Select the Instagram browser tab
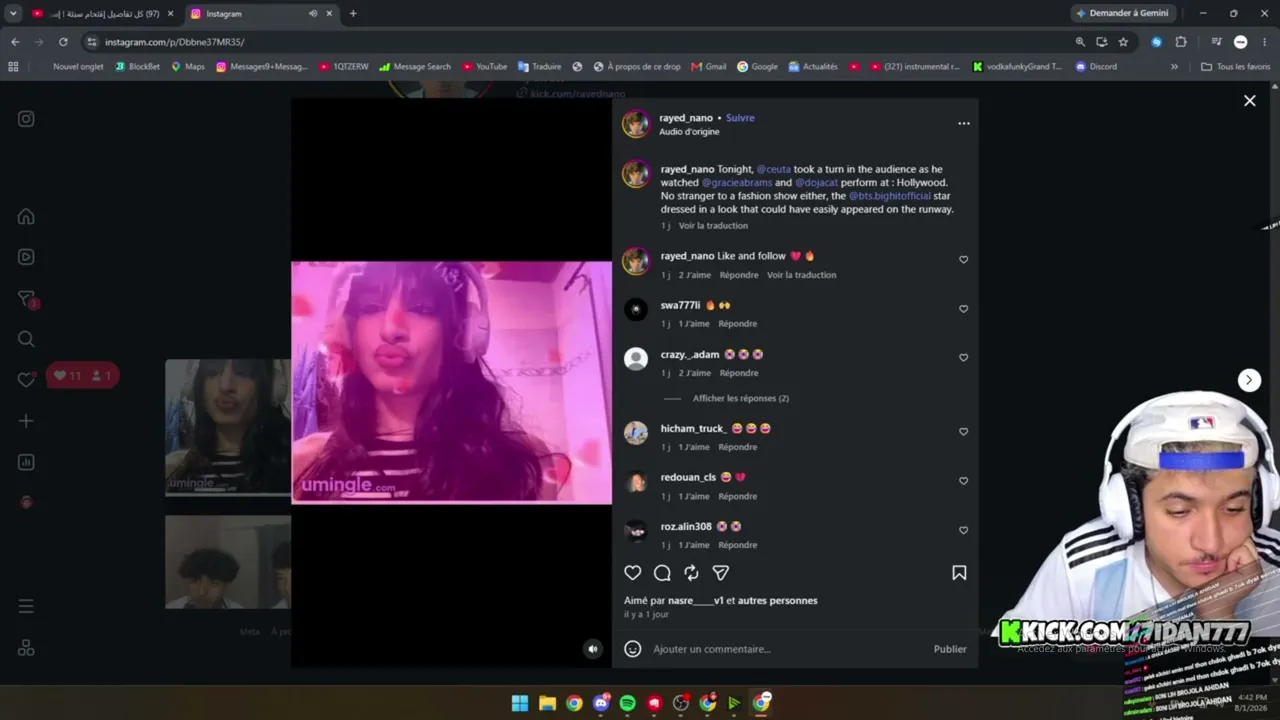The image size is (1280, 720). (260, 14)
